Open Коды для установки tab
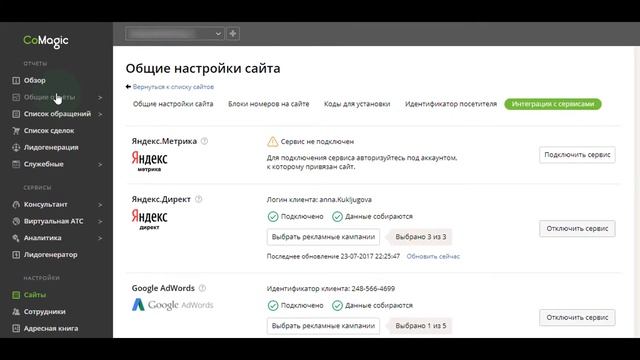 click(x=357, y=104)
